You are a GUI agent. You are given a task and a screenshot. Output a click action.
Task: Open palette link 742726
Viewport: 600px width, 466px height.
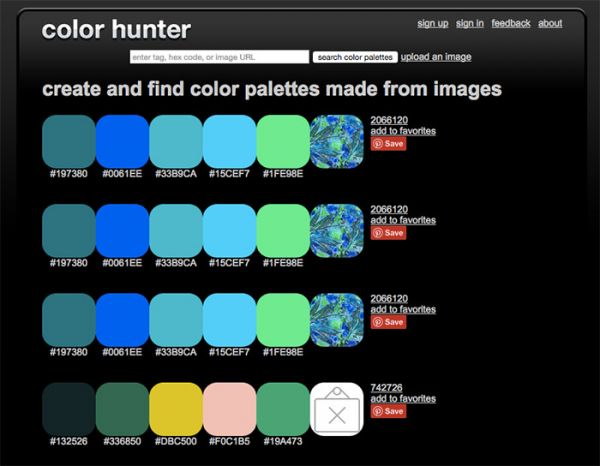[x=386, y=388]
